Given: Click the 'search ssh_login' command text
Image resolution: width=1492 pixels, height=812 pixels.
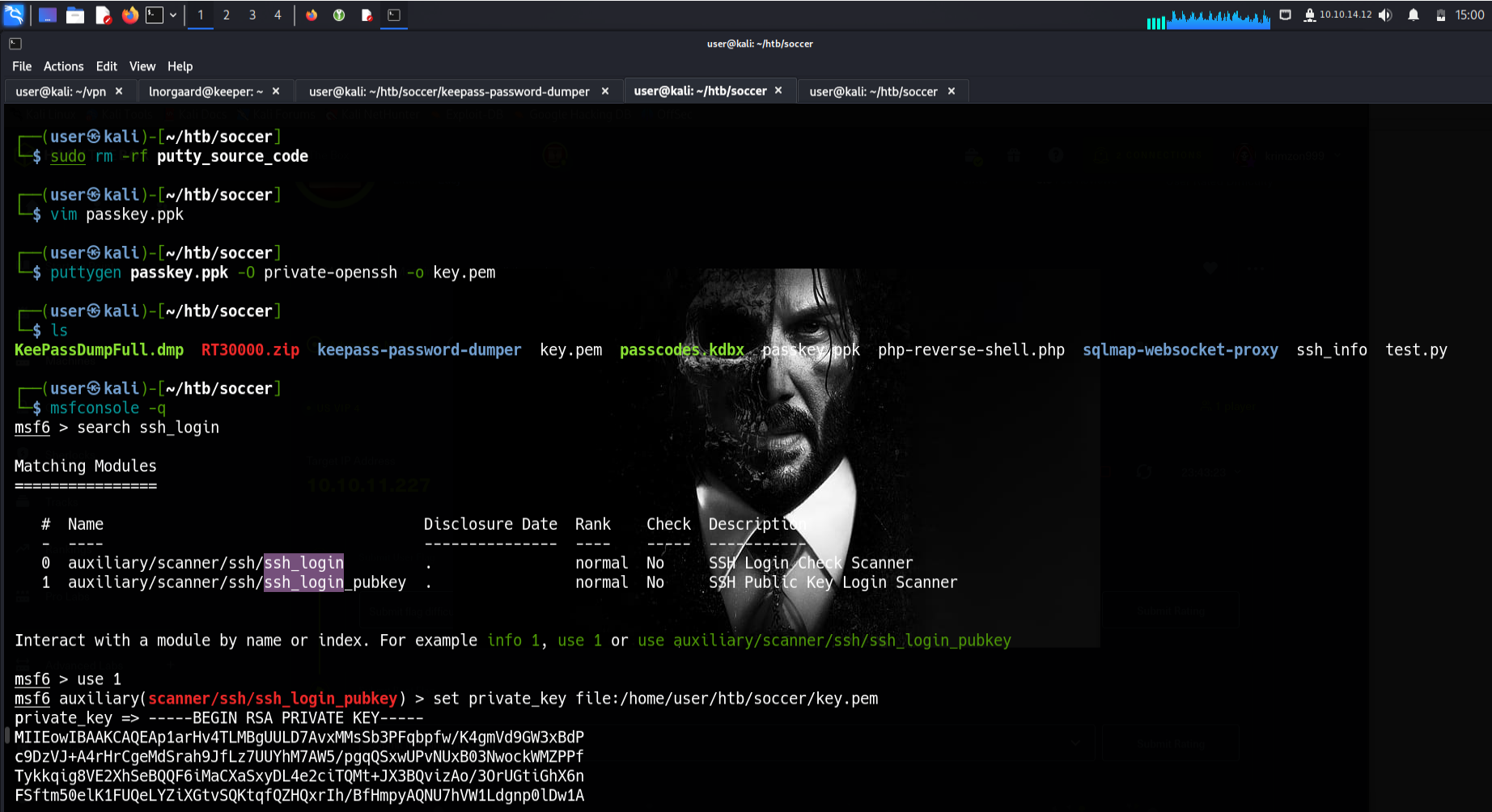Looking at the screenshot, I should [x=148, y=428].
